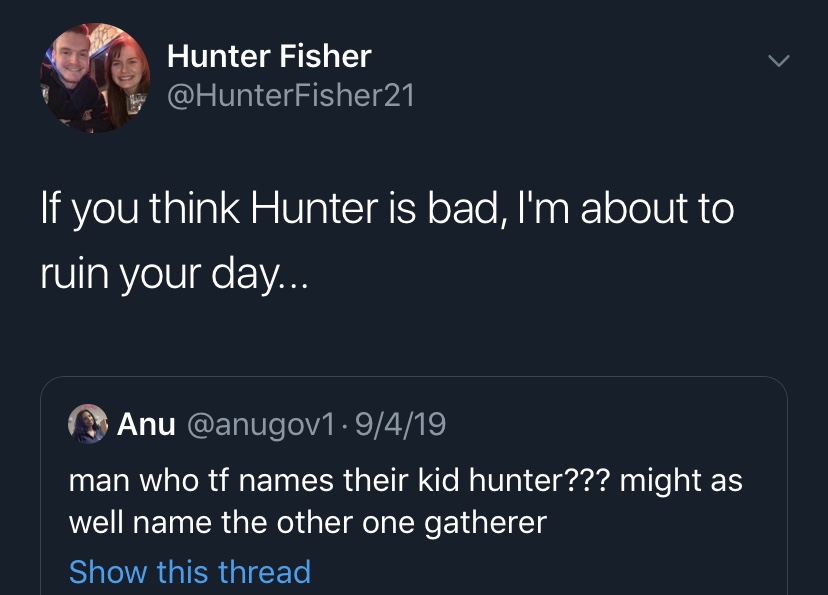828x595 pixels.
Task: Open the "Anu" display name in quote
Action: [x=146, y=425]
